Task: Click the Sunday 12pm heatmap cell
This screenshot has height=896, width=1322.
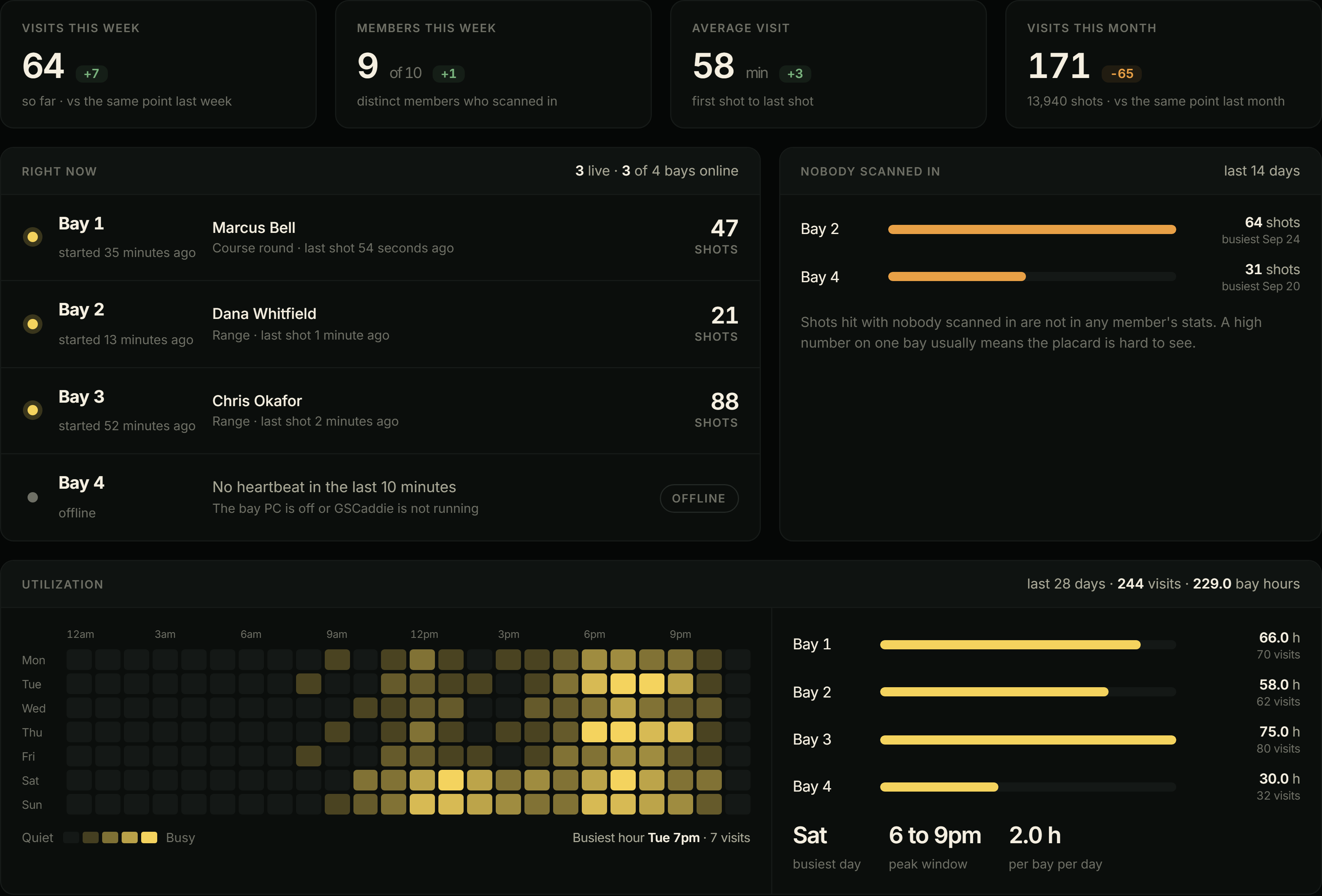Action: [x=422, y=804]
